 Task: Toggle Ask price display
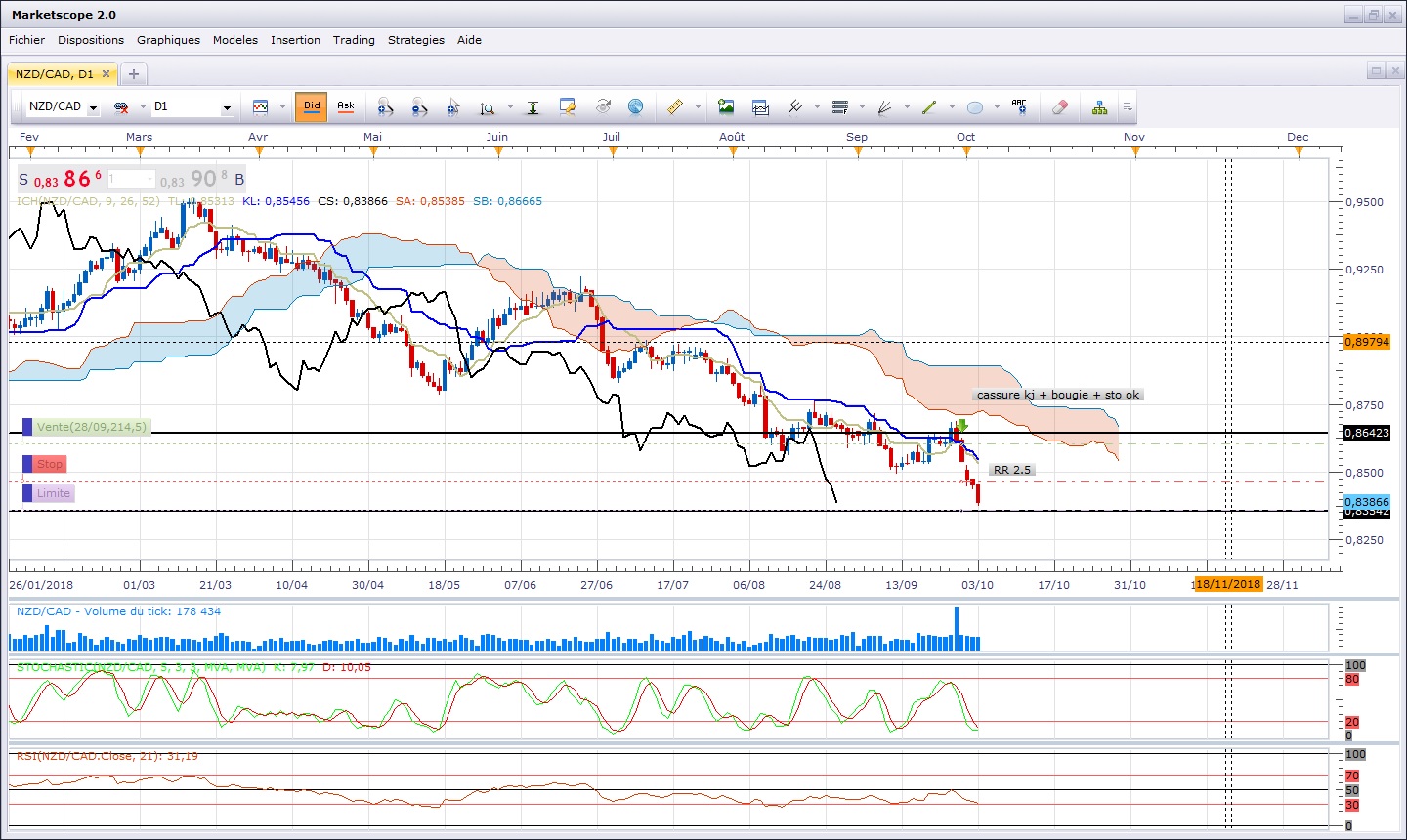346,106
